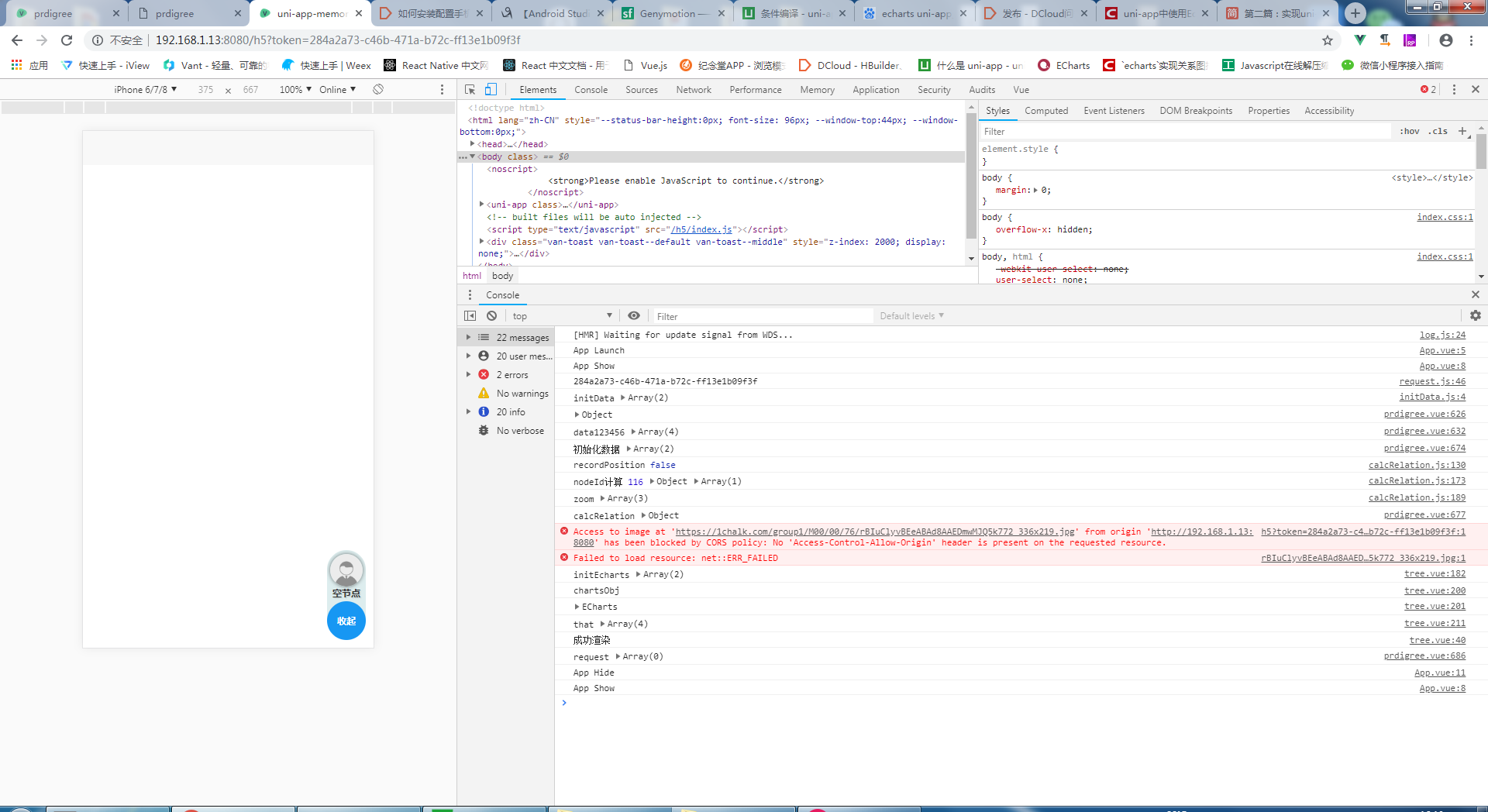Image resolution: width=1488 pixels, height=812 pixels.
Task: Select the body breadcrumb item
Action: tap(502, 276)
